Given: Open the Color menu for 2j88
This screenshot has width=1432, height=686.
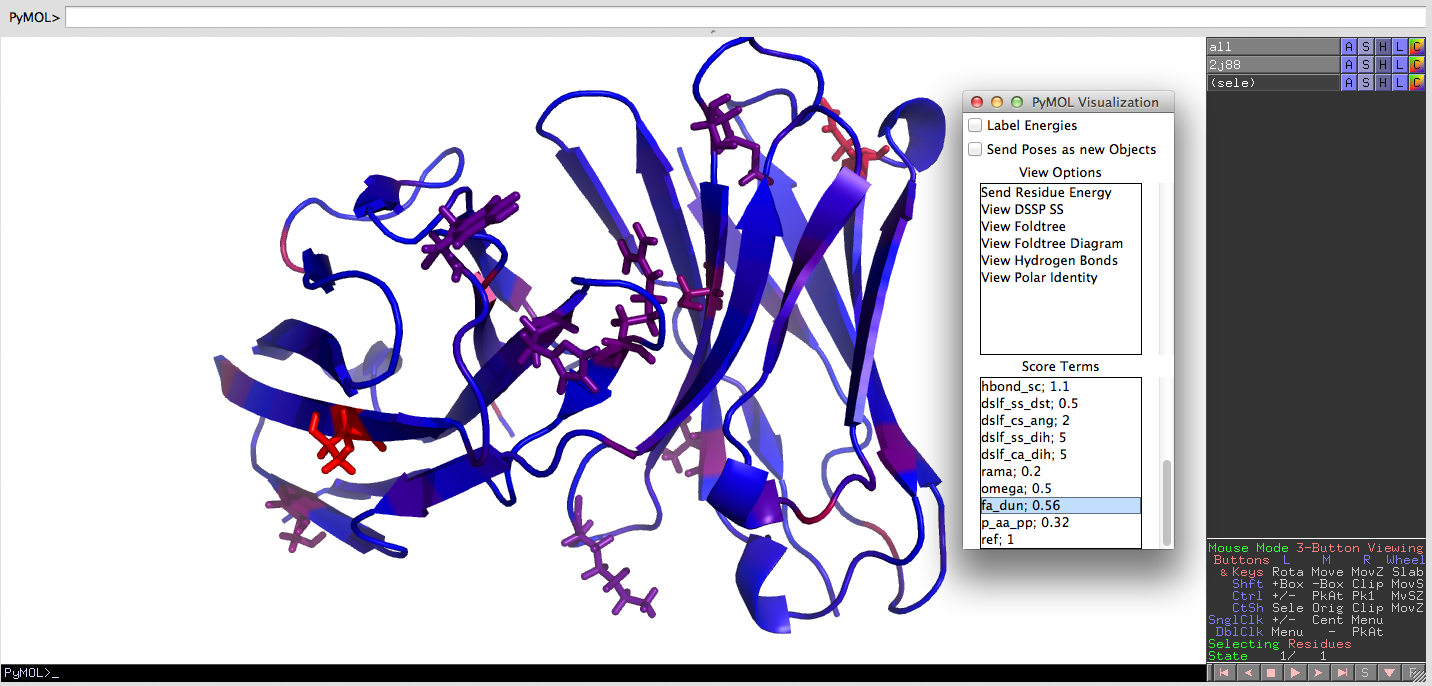Looking at the screenshot, I should coord(1416,65).
